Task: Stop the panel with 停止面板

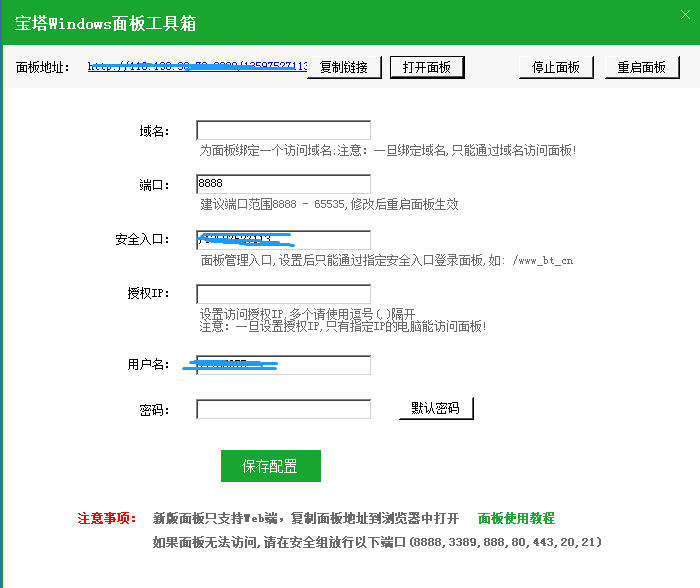Action: pos(556,67)
